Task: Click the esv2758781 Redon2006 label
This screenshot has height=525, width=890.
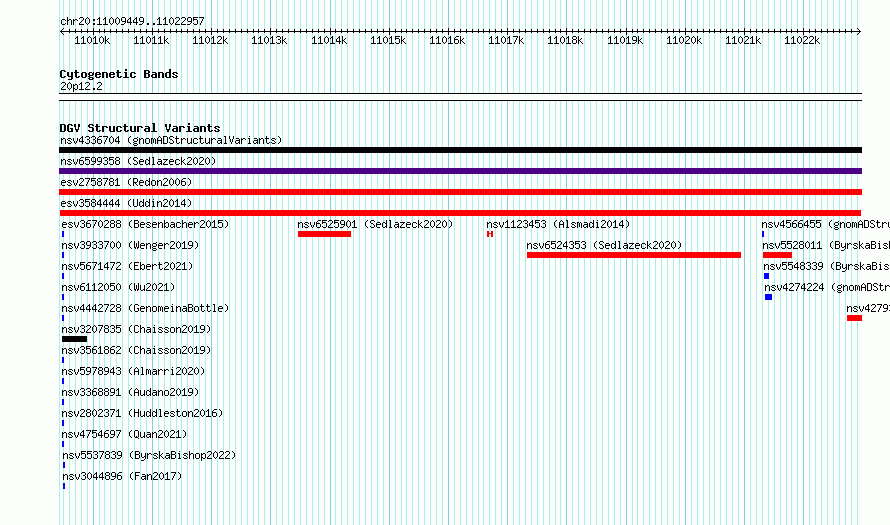Action: (126, 182)
